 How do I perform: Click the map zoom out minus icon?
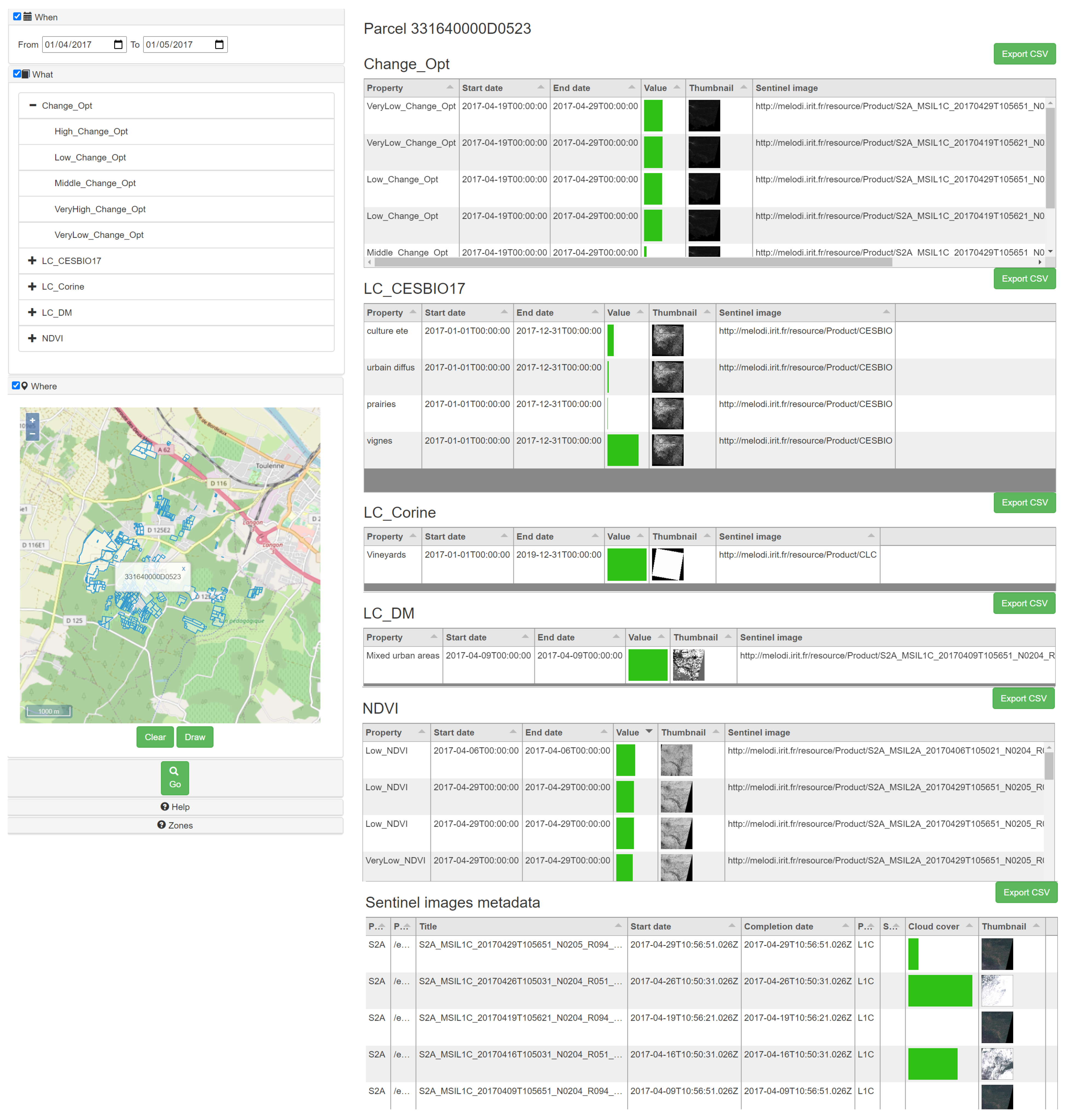click(x=33, y=434)
